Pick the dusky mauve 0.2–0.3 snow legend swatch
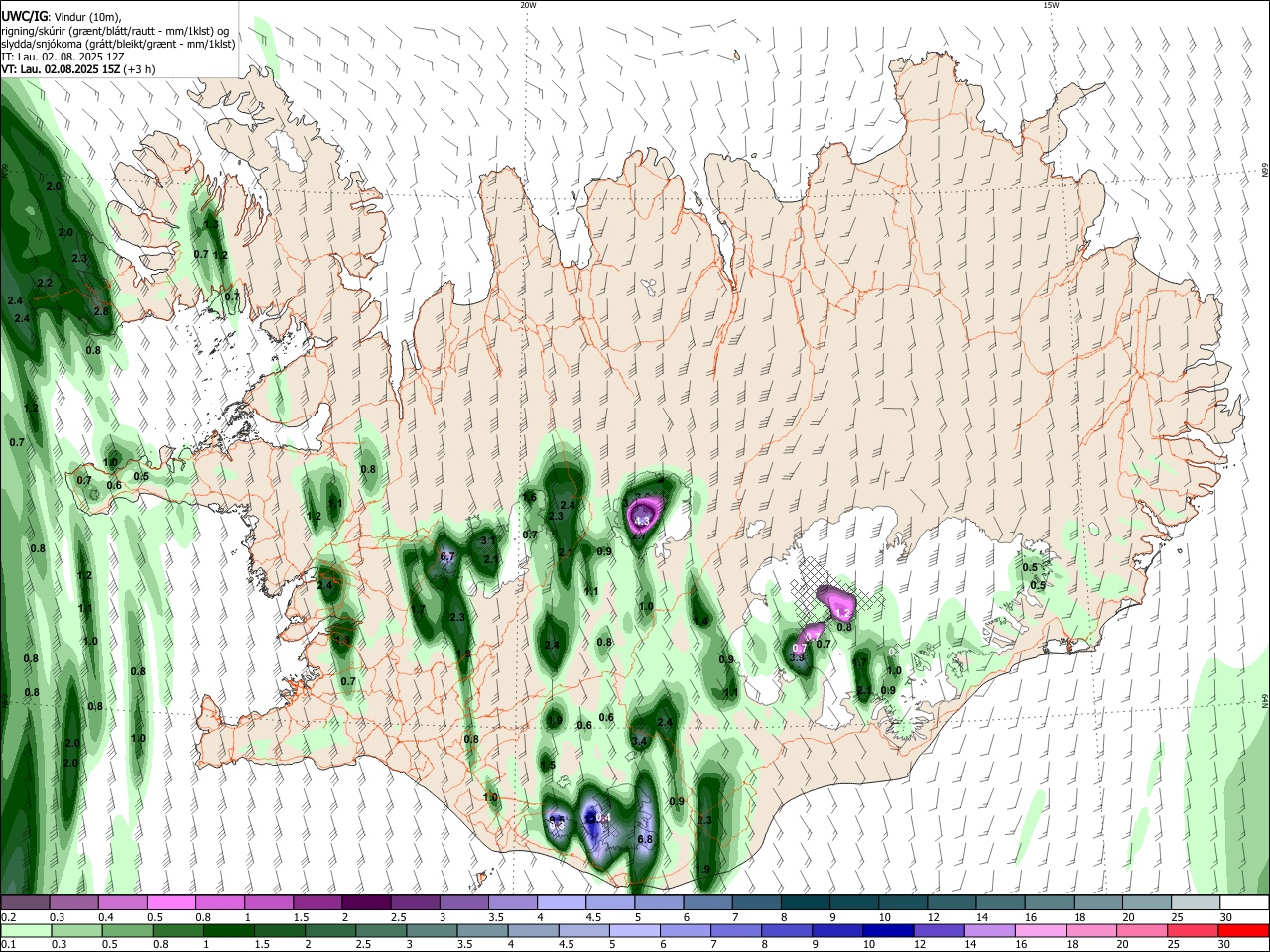The height and width of the screenshot is (952, 1270). (x=25, y=903)
